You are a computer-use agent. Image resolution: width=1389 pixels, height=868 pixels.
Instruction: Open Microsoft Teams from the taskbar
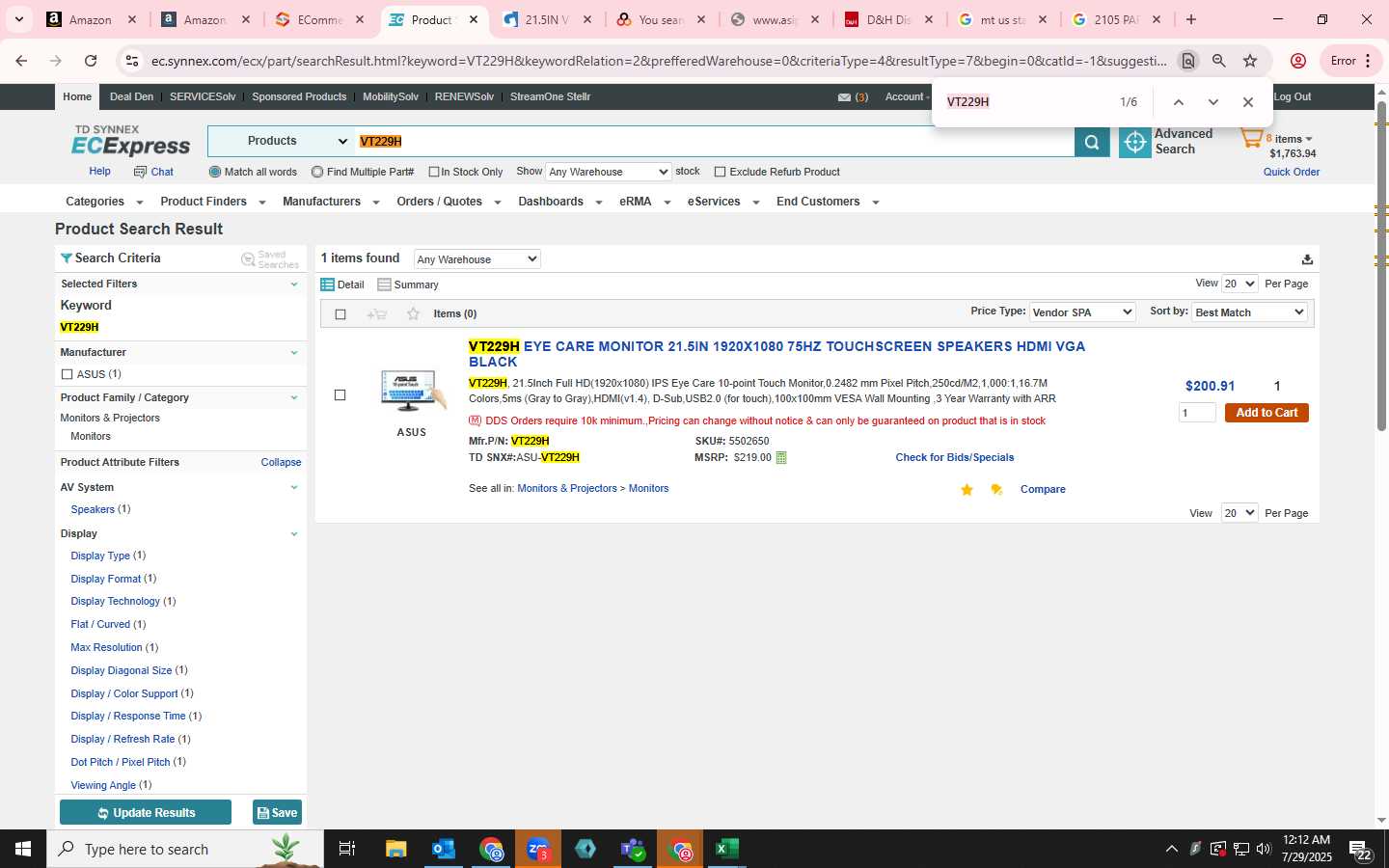tap(633, 849)
